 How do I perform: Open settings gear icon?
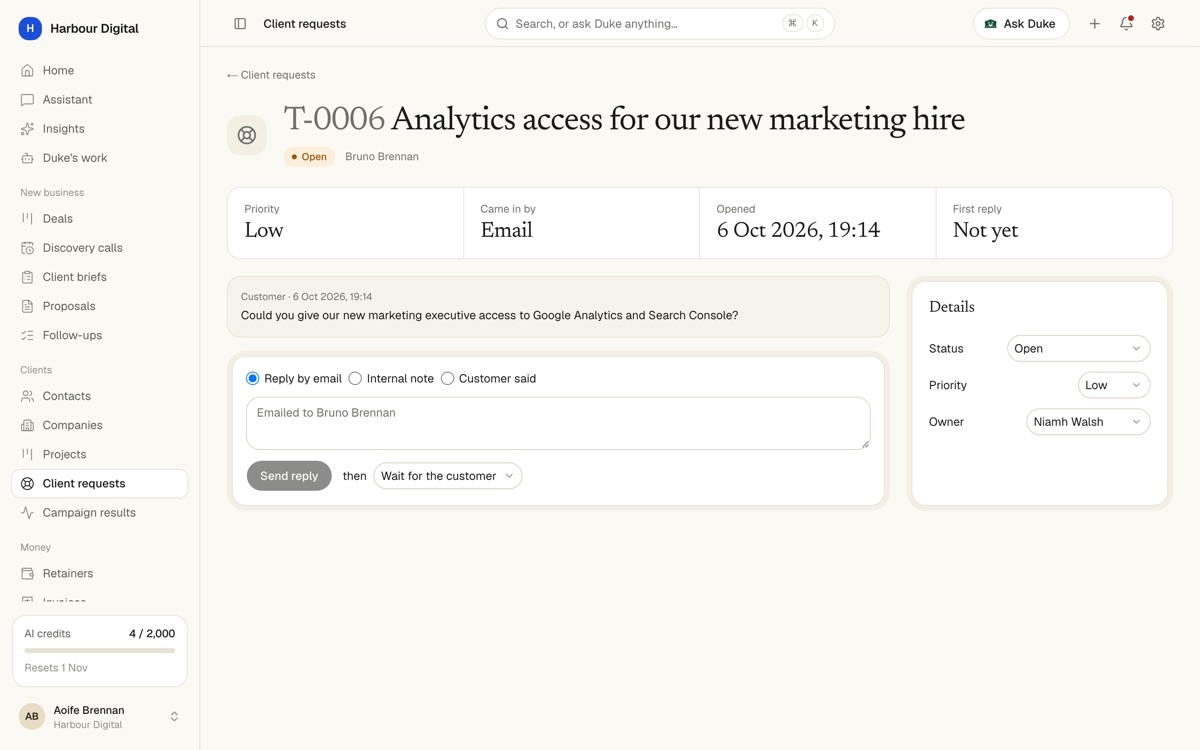point(1158,24)
